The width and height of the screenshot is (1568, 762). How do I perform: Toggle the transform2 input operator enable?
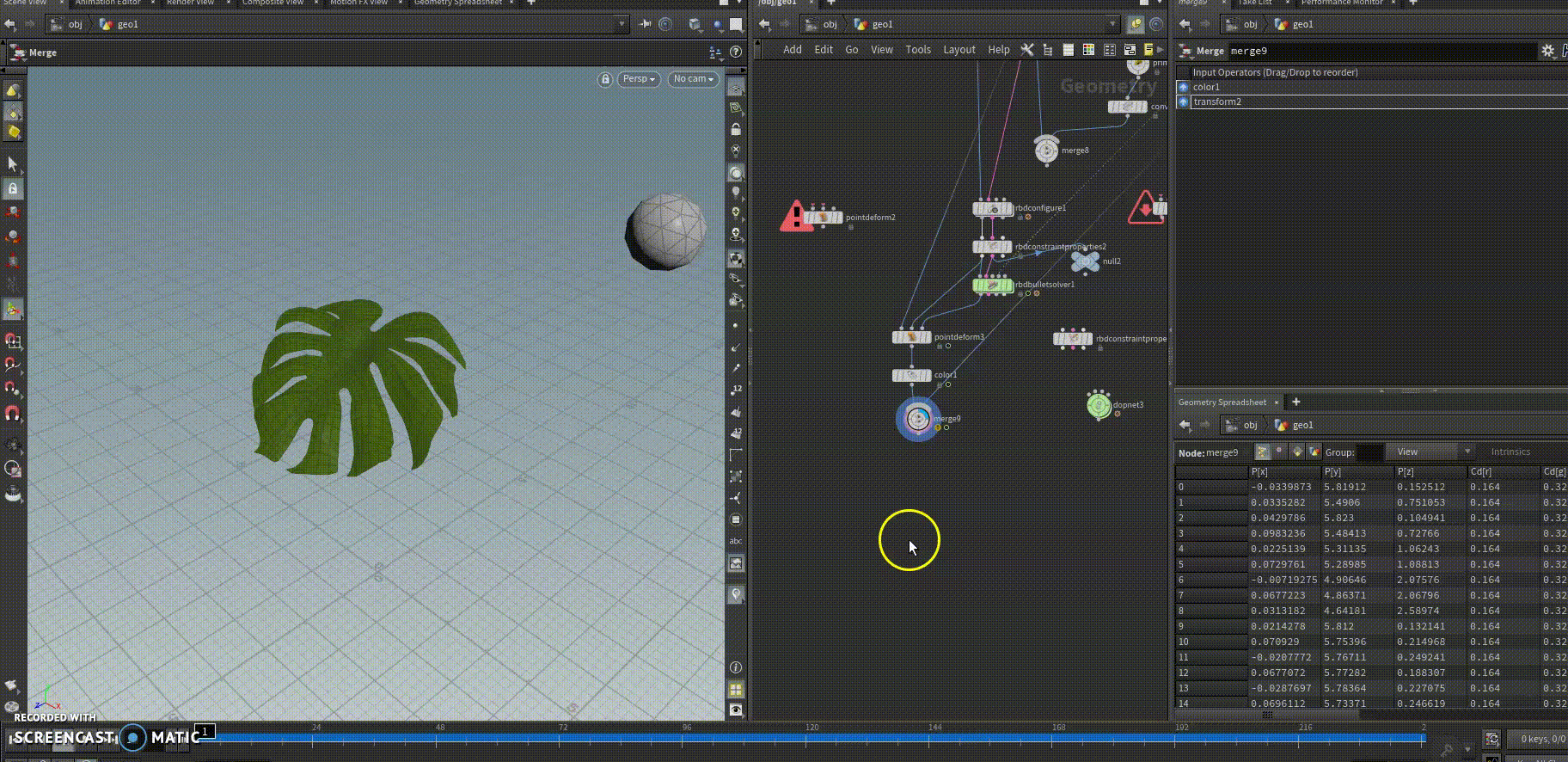1184,101
